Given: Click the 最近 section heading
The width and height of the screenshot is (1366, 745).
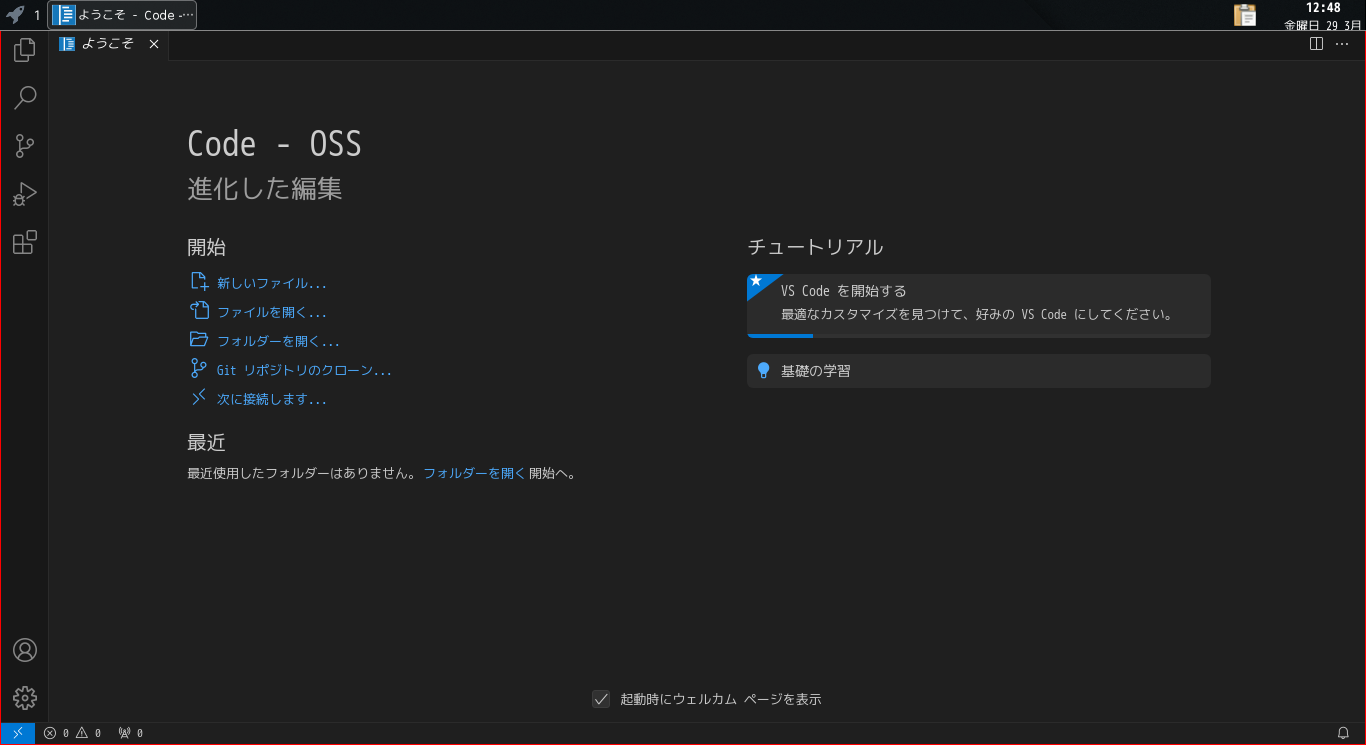Looking at the screenshot, I should tap(206, 442).
